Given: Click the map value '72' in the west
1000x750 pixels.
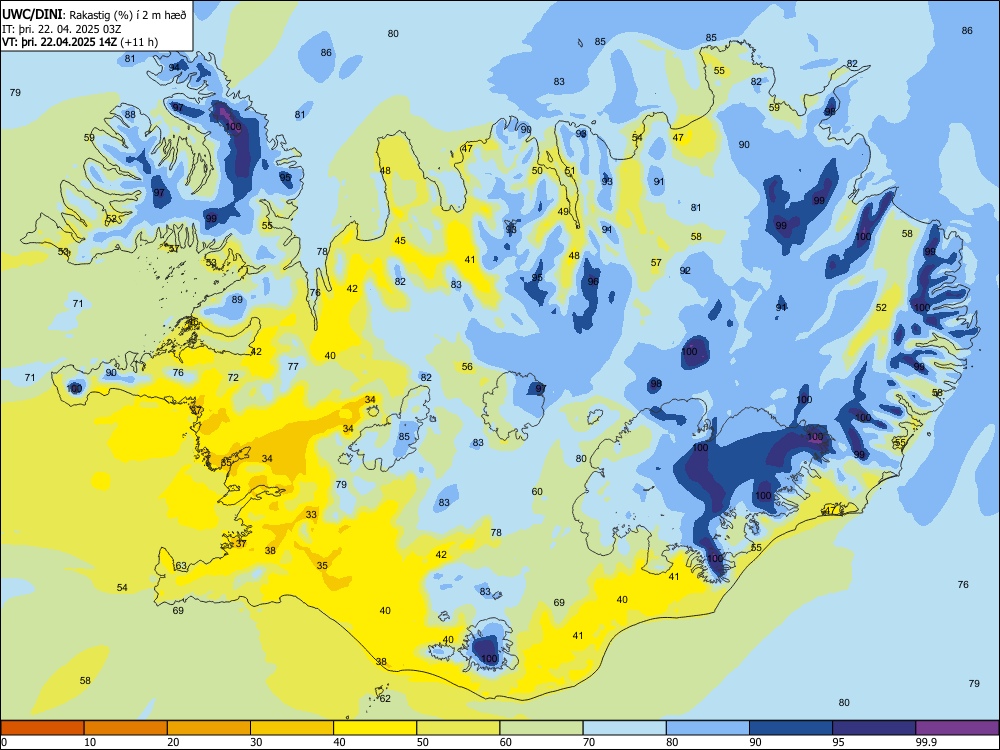Looking at the screenshot, I should tap(233, 378).
